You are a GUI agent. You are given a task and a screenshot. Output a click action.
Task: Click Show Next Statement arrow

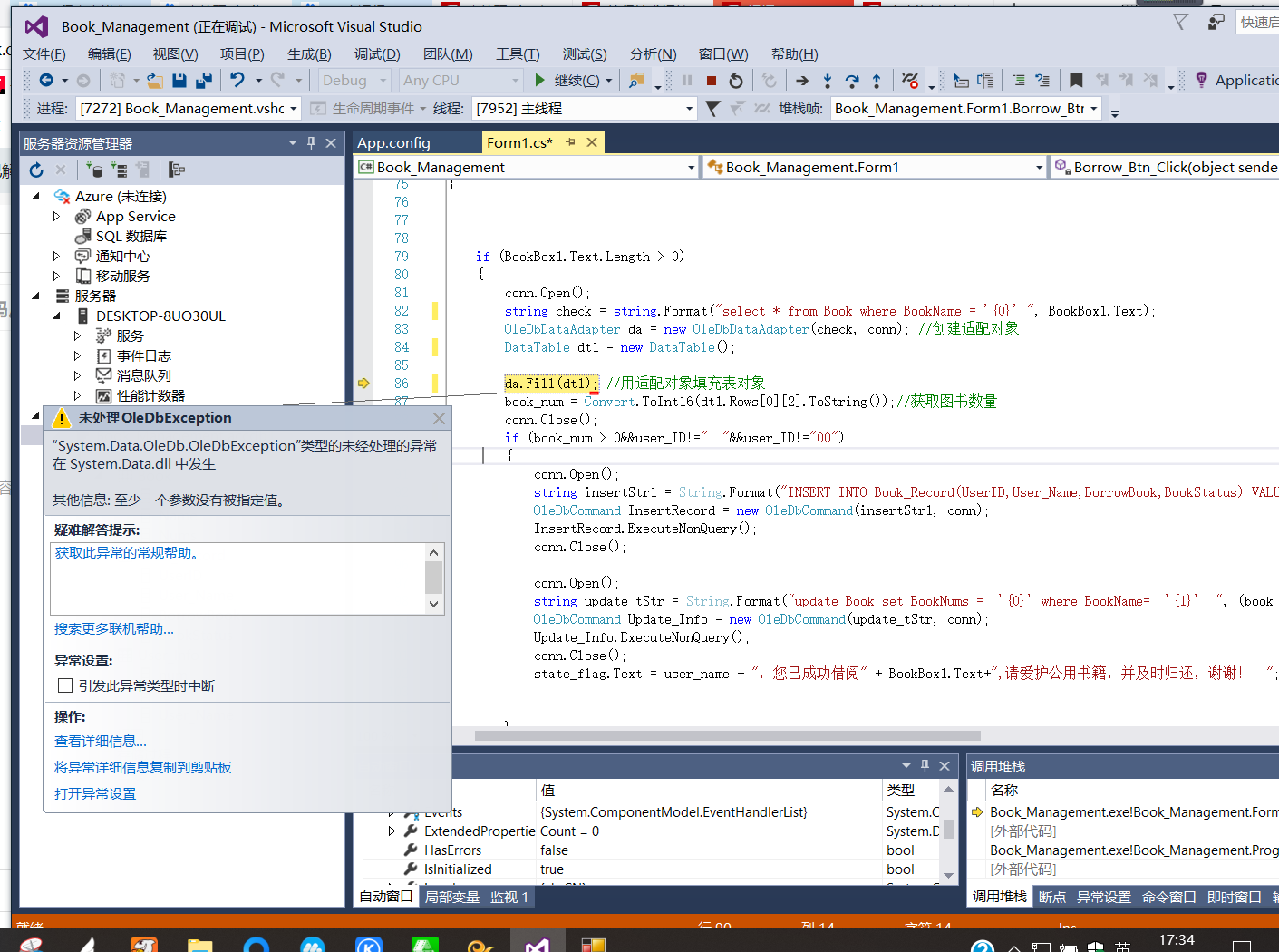(x=802, y=81)
